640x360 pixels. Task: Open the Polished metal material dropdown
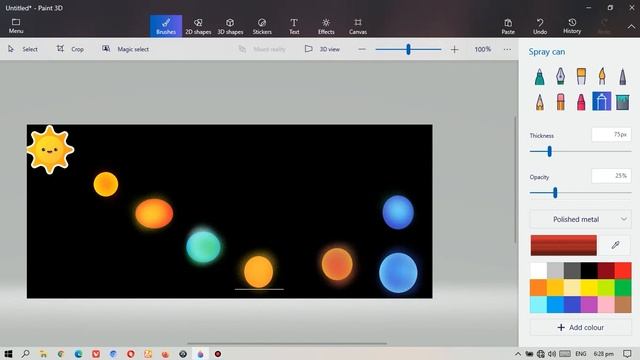coord(580,219)
